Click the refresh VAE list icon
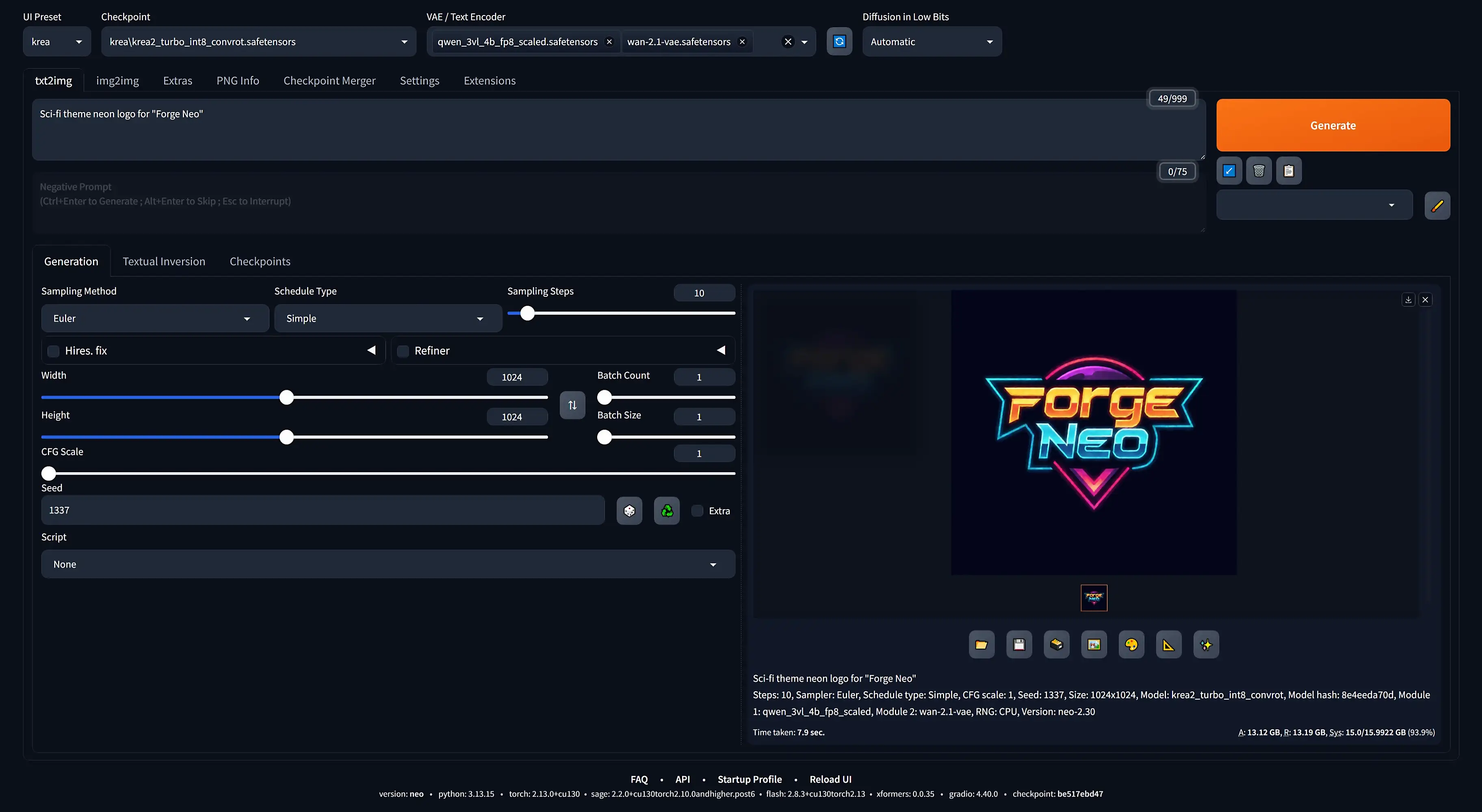The image size is (1482, 812). pyautogui.click(x=839, y=41)
